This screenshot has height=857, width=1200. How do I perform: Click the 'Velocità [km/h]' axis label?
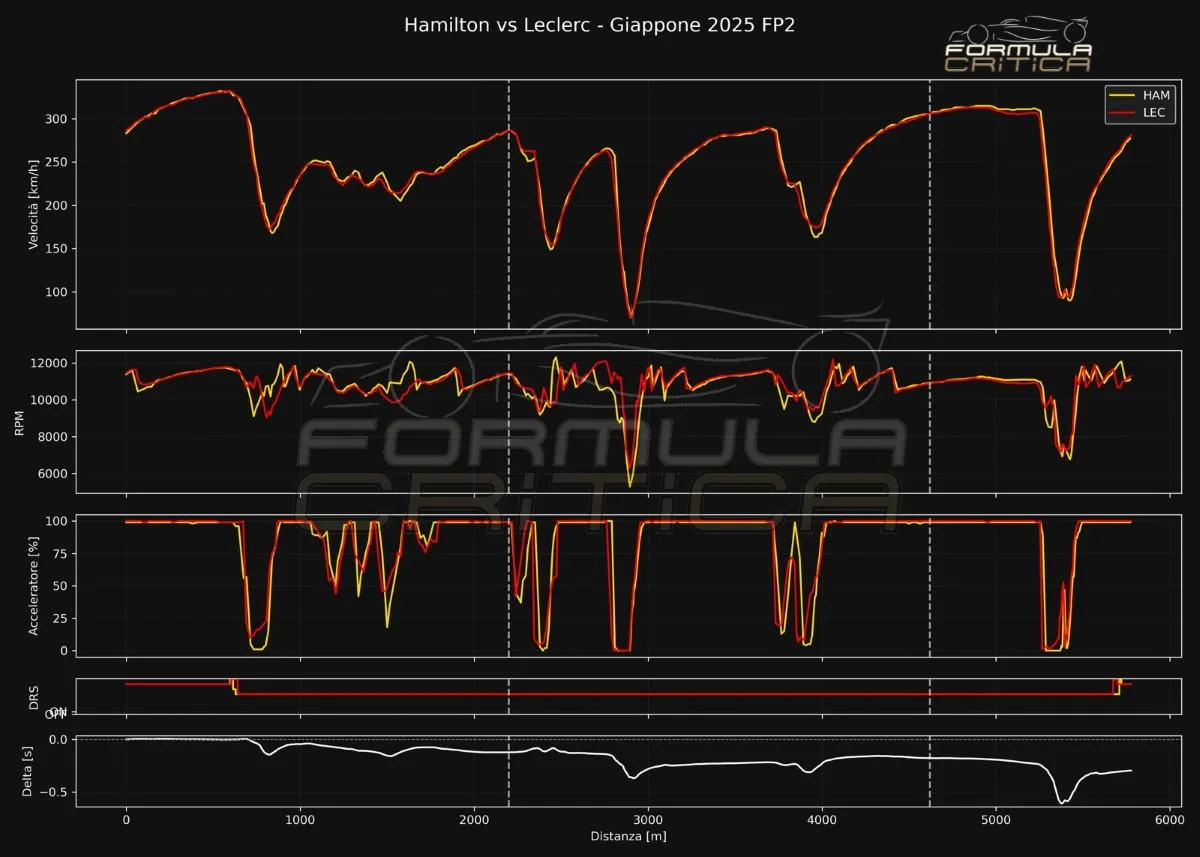(34, 204)
